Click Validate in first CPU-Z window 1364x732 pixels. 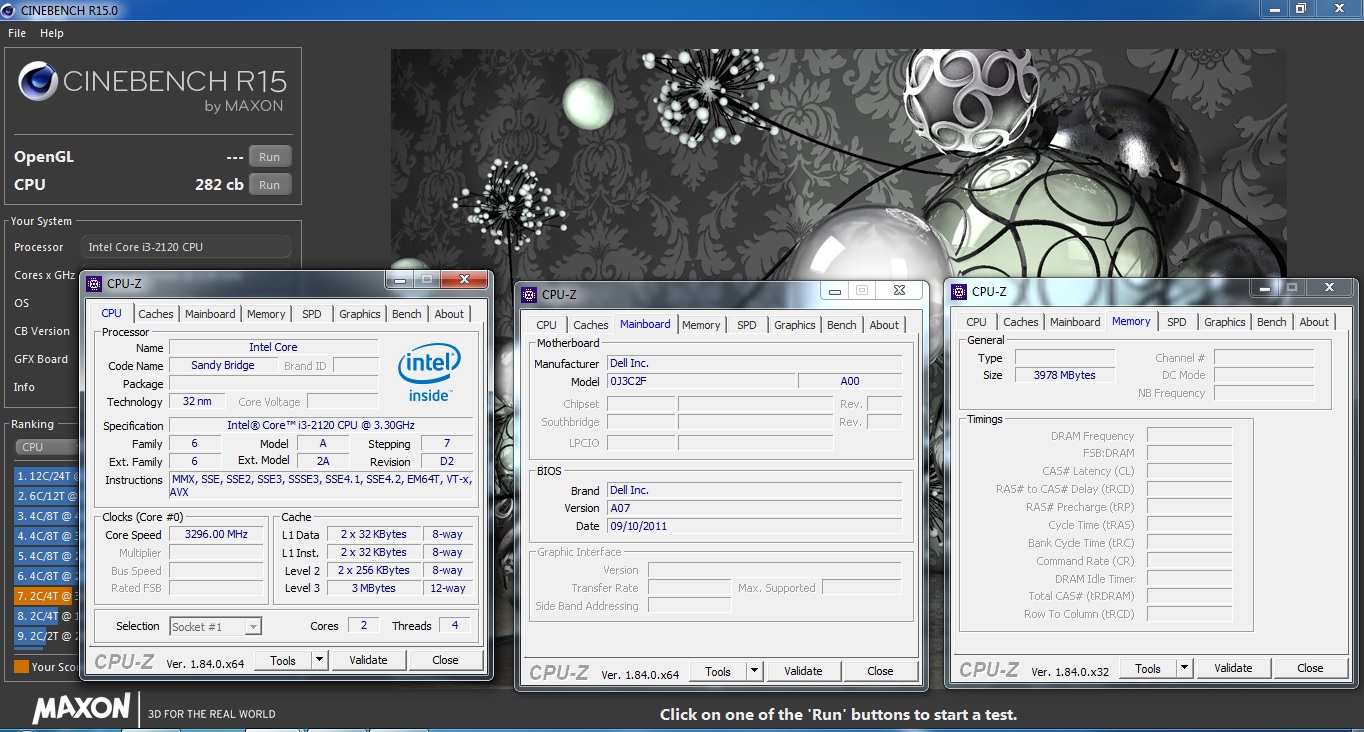(368, 660)
